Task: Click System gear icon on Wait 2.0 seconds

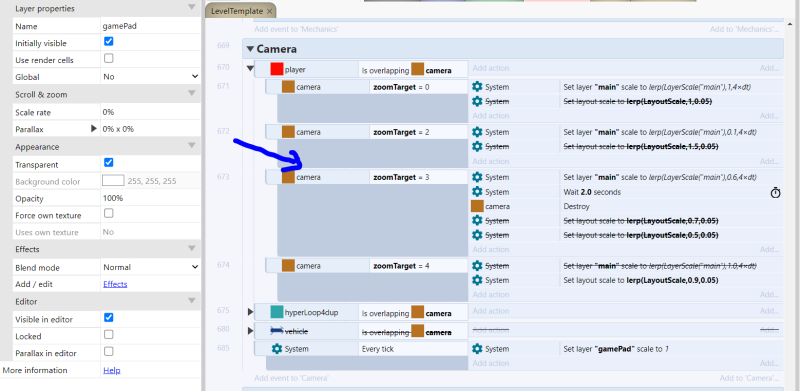Action: 477,192
